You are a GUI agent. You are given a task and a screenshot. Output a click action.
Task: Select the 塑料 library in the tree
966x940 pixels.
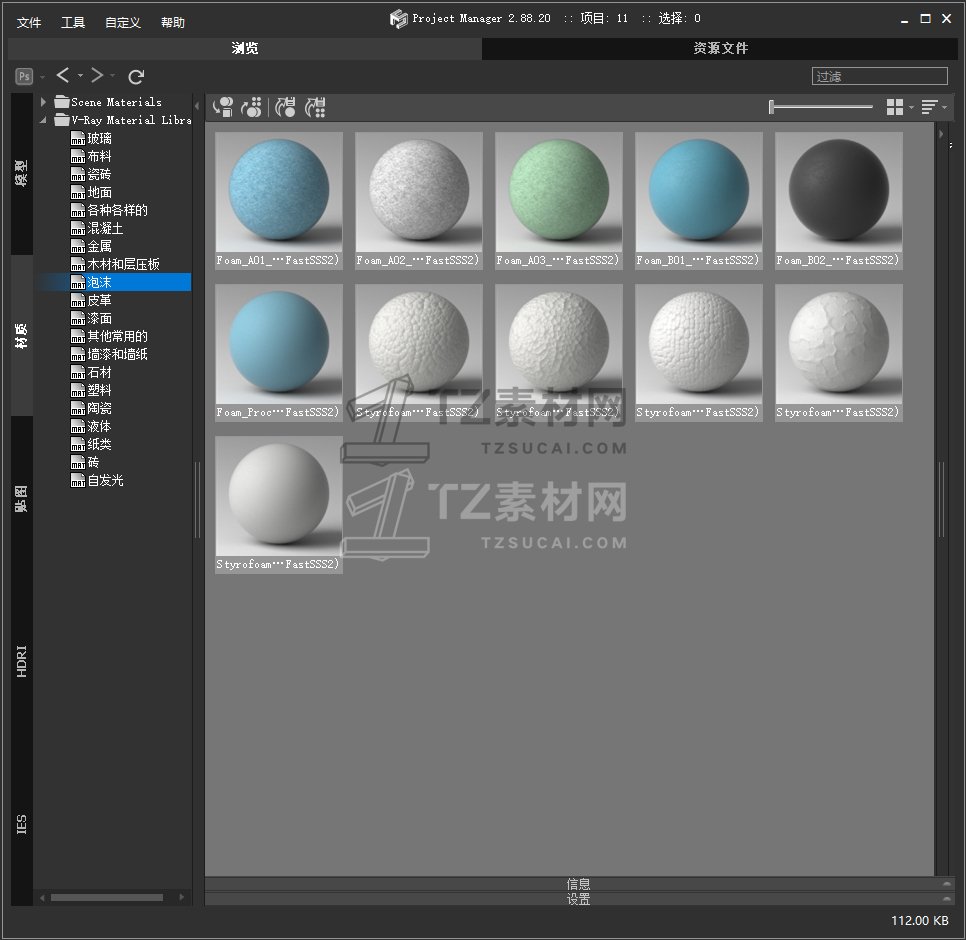point(99,390)
